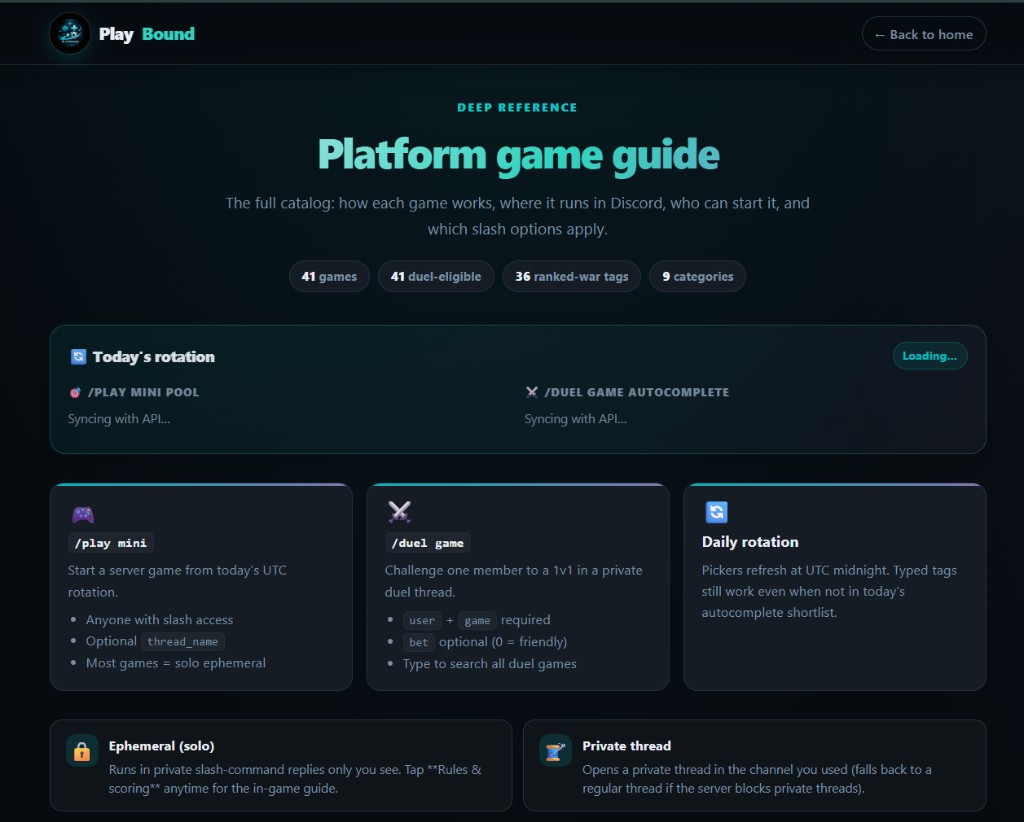This screenshot has width=1024, height=822.
Task: Click the thread_name code tag
Action: point(183,642)
